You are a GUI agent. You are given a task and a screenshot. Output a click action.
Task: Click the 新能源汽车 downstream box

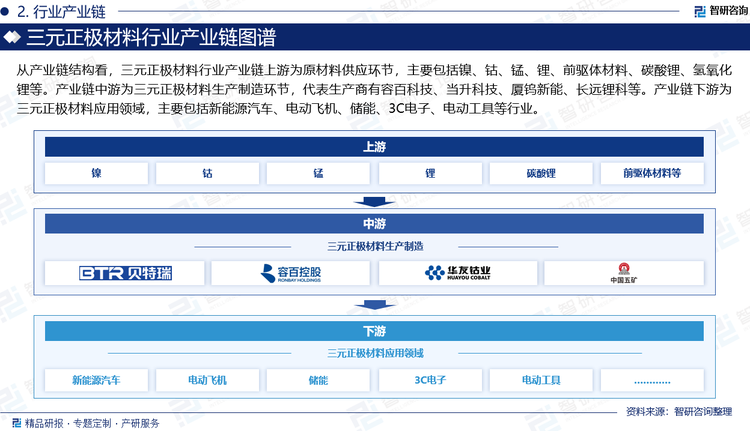pos(96,380)
